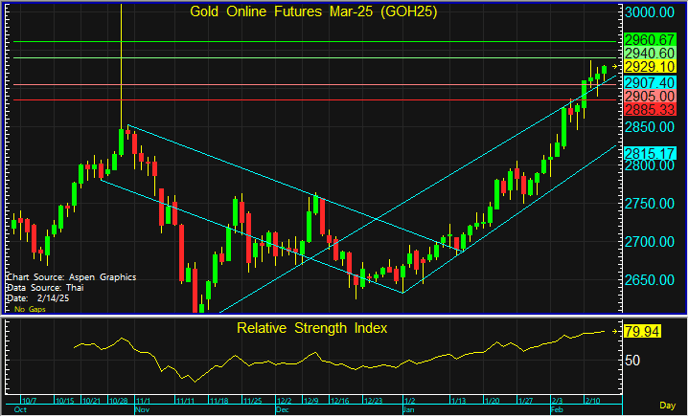
Task: Click the Dec month marker on time axis
Action: pyautogui.click(x=282, y=411)
